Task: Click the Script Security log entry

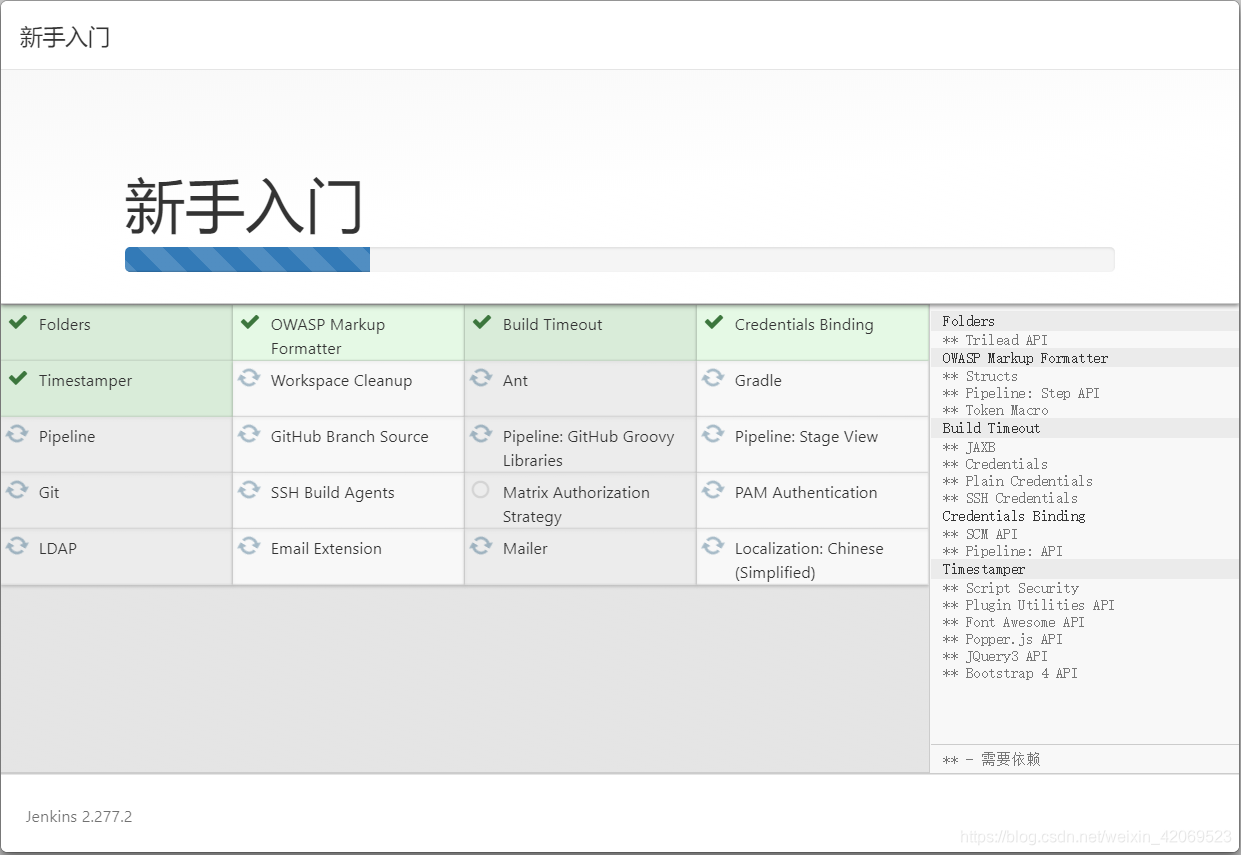Action: 1010,588
